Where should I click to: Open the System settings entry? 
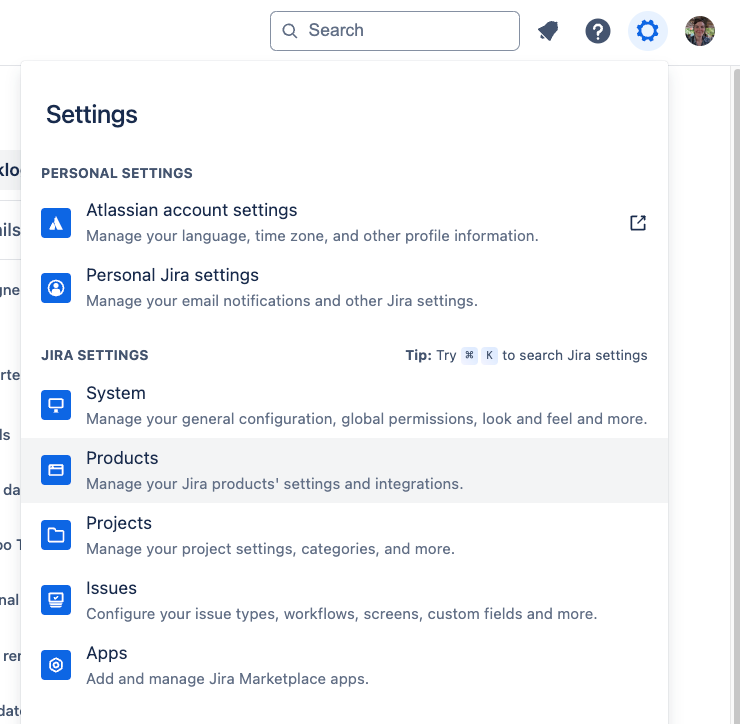[345, 405]
